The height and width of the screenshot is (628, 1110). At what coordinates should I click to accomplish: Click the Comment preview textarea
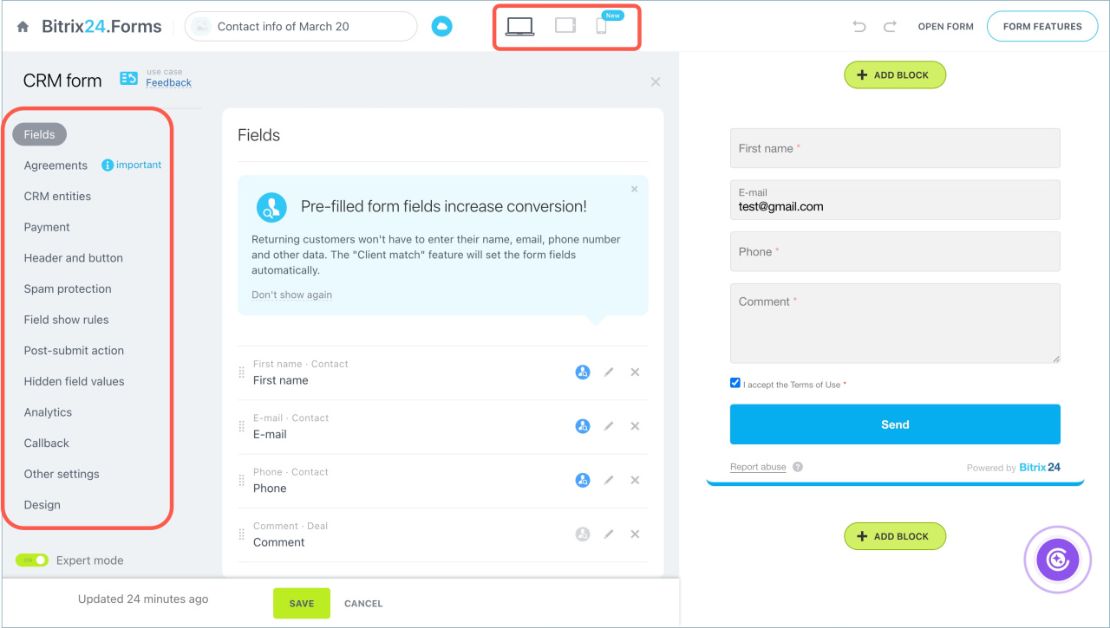pyautogui.click(x=895, y=324)
